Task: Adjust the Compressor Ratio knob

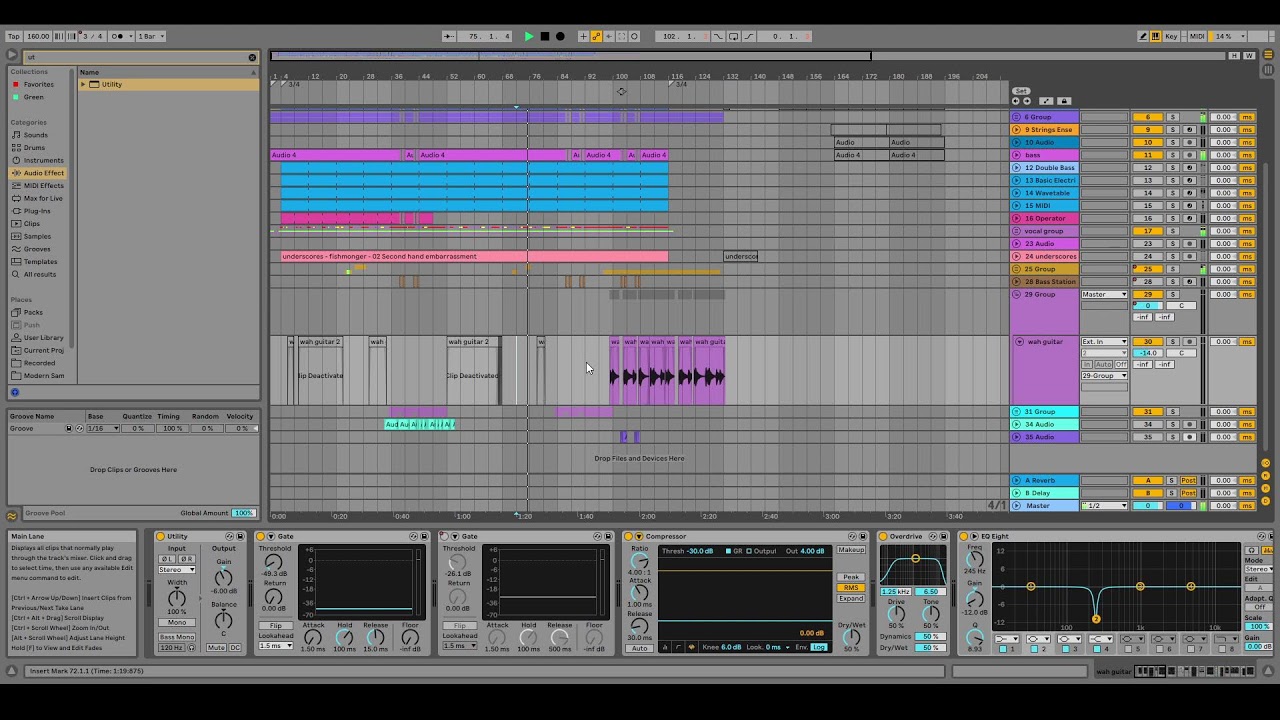Action: [639, 561]
